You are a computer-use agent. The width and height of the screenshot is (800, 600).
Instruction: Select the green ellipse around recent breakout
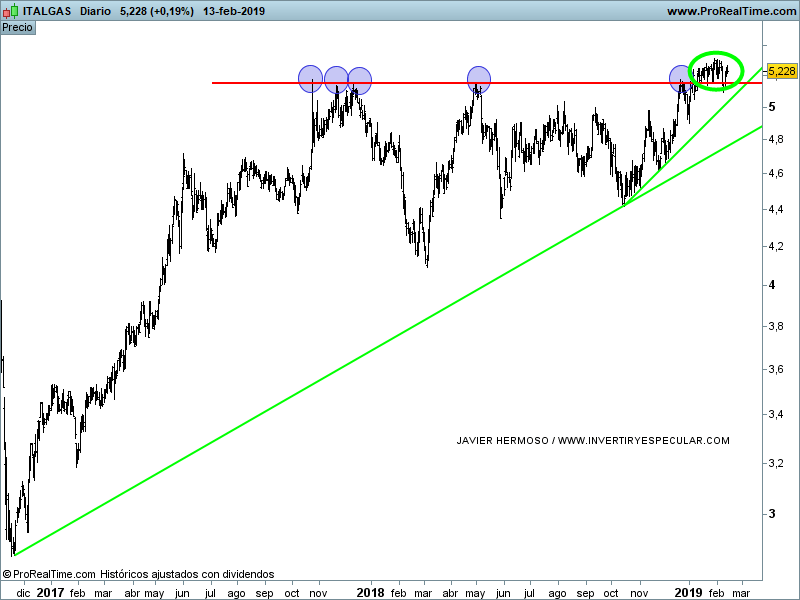pyautogui.click(x=718, y=69)
